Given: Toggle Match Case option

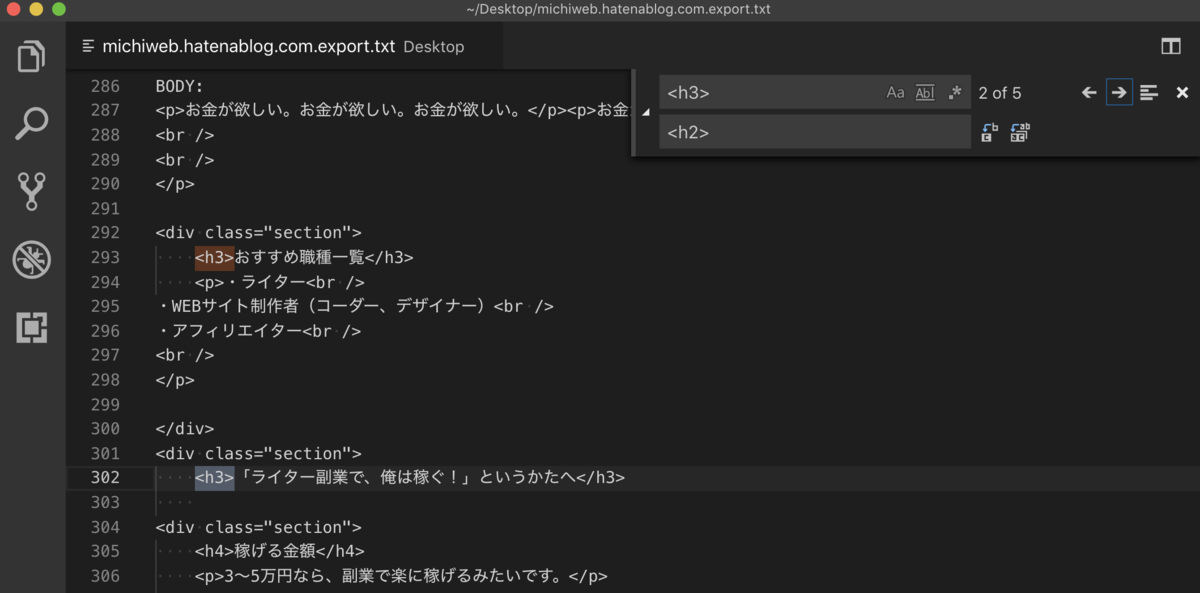Looking at the screenshot, I should point(895,93).
